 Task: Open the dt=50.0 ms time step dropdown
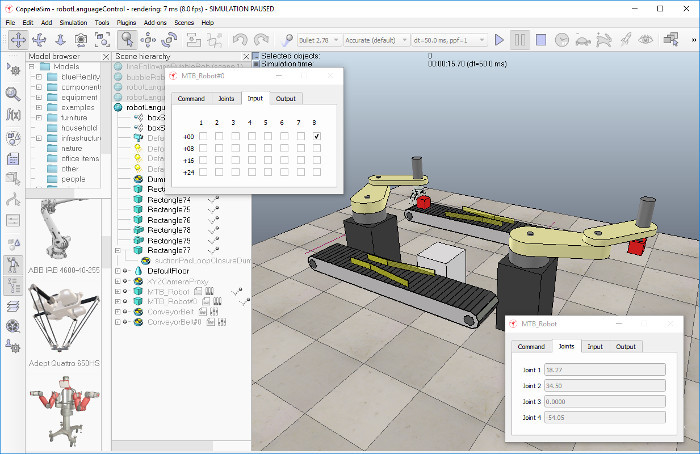pyautogui.click(x=449, y=40)
